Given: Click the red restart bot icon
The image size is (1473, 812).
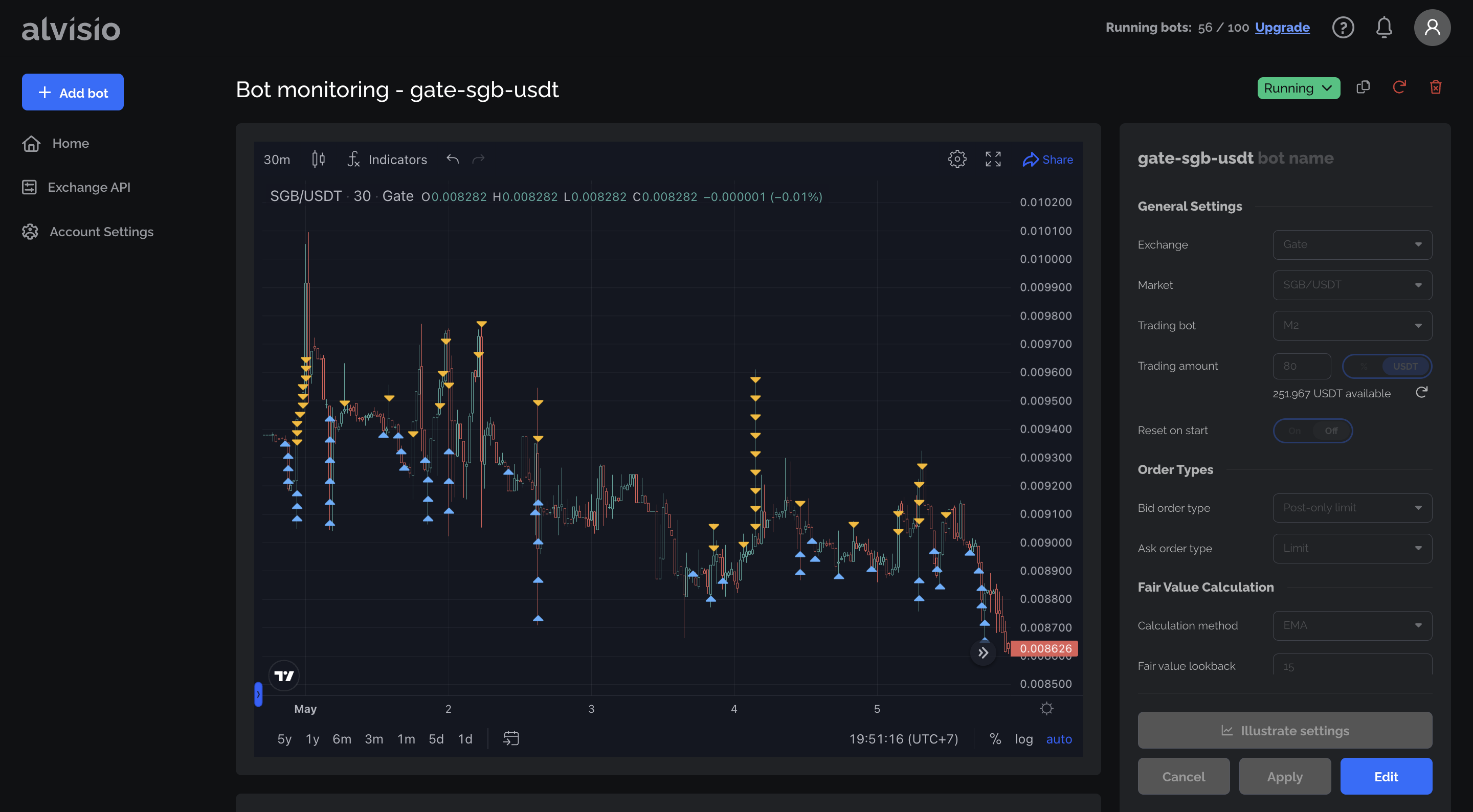Looking at the screenshot, I should 1399,87.
